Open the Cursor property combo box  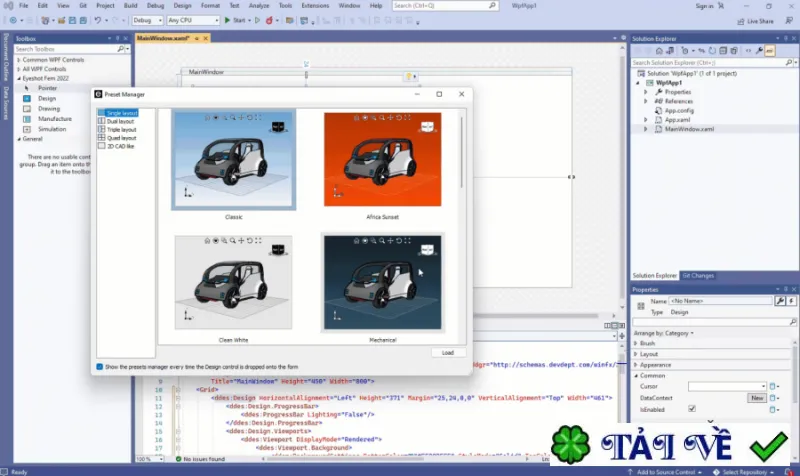(727, 386)
